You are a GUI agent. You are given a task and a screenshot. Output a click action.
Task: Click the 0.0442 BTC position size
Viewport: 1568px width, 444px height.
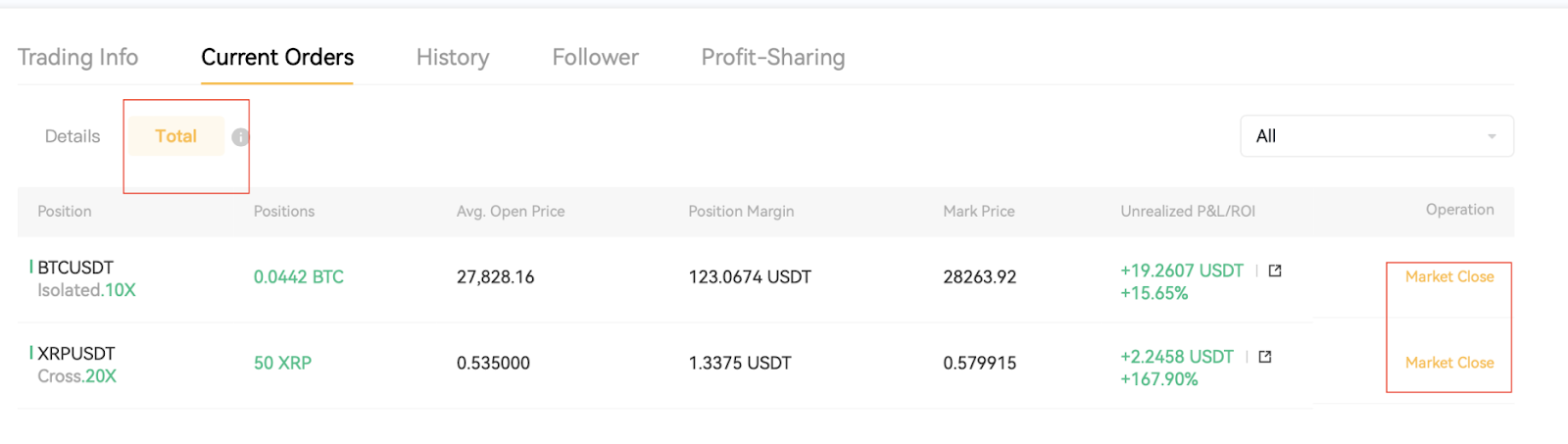[299, 277]
